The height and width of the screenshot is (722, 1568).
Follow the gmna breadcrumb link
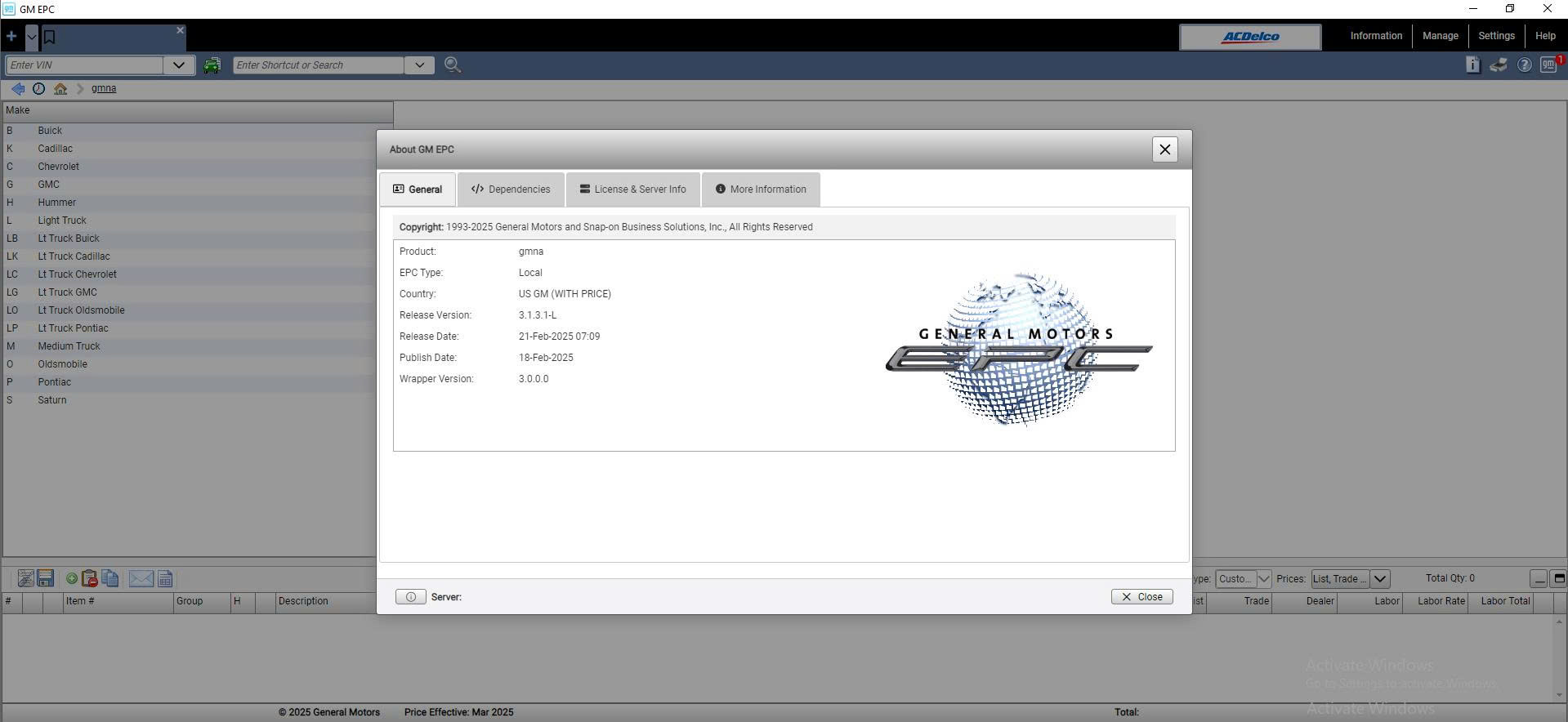(104, 88)
